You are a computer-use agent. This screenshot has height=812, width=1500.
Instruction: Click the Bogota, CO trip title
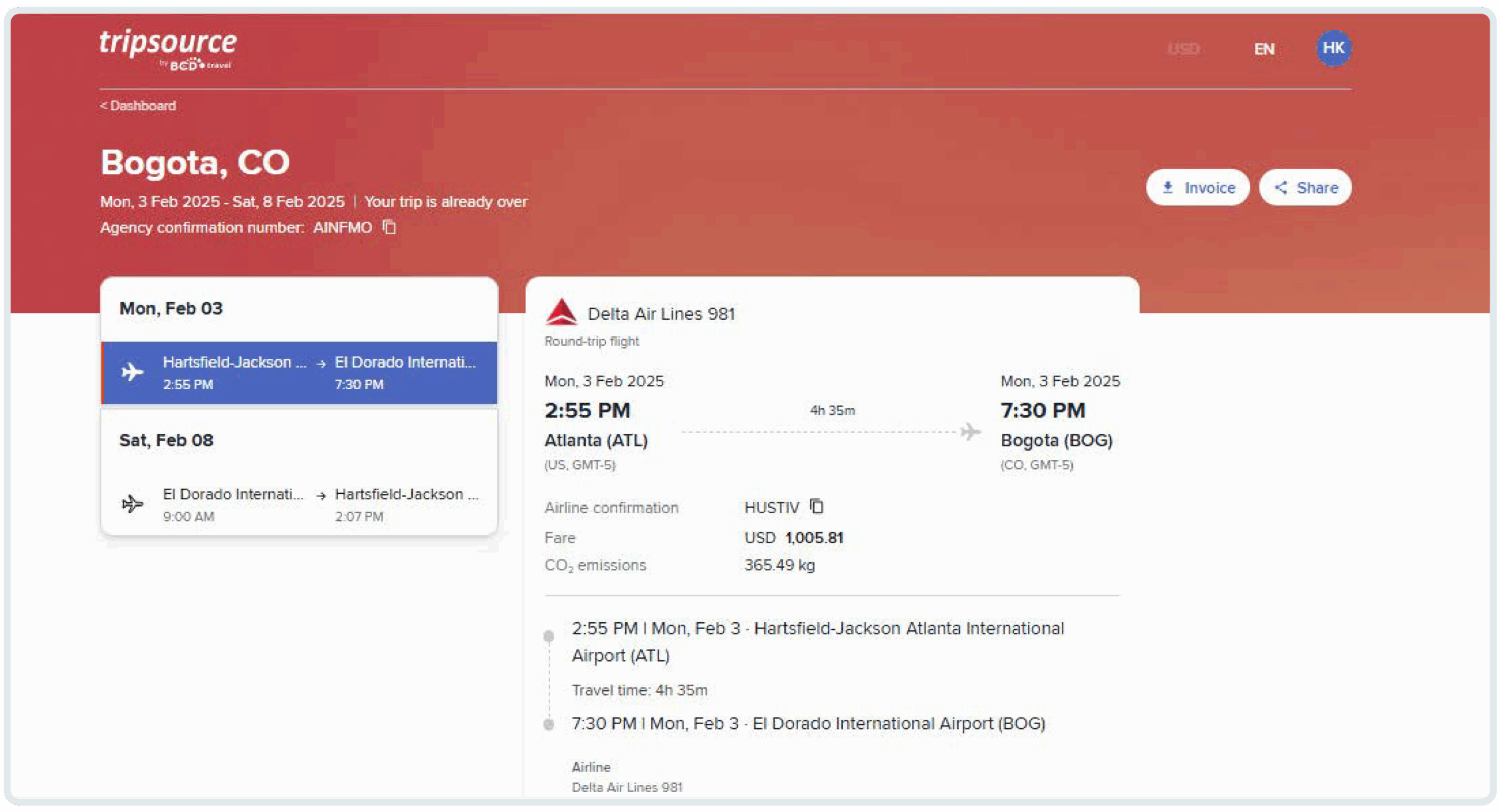point(195,162)
